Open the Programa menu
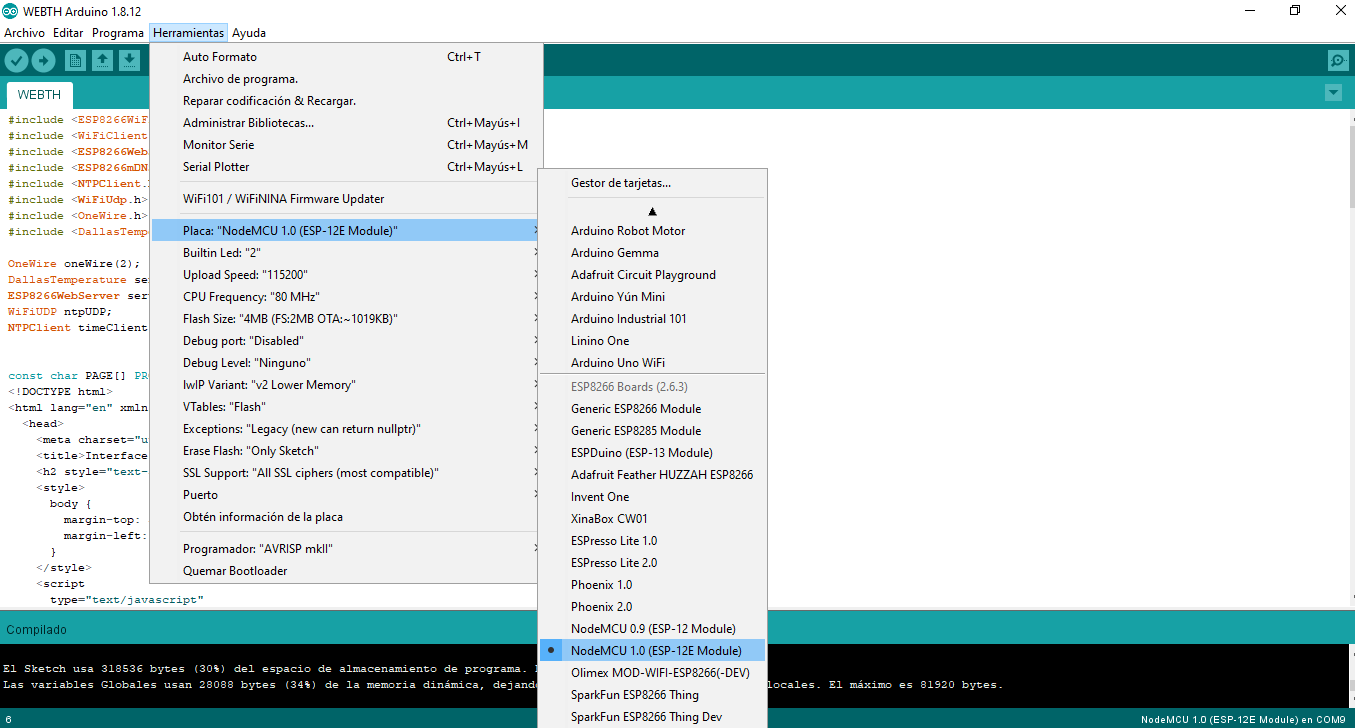This screenshot has height=728, width=1355. coord(118,33)
